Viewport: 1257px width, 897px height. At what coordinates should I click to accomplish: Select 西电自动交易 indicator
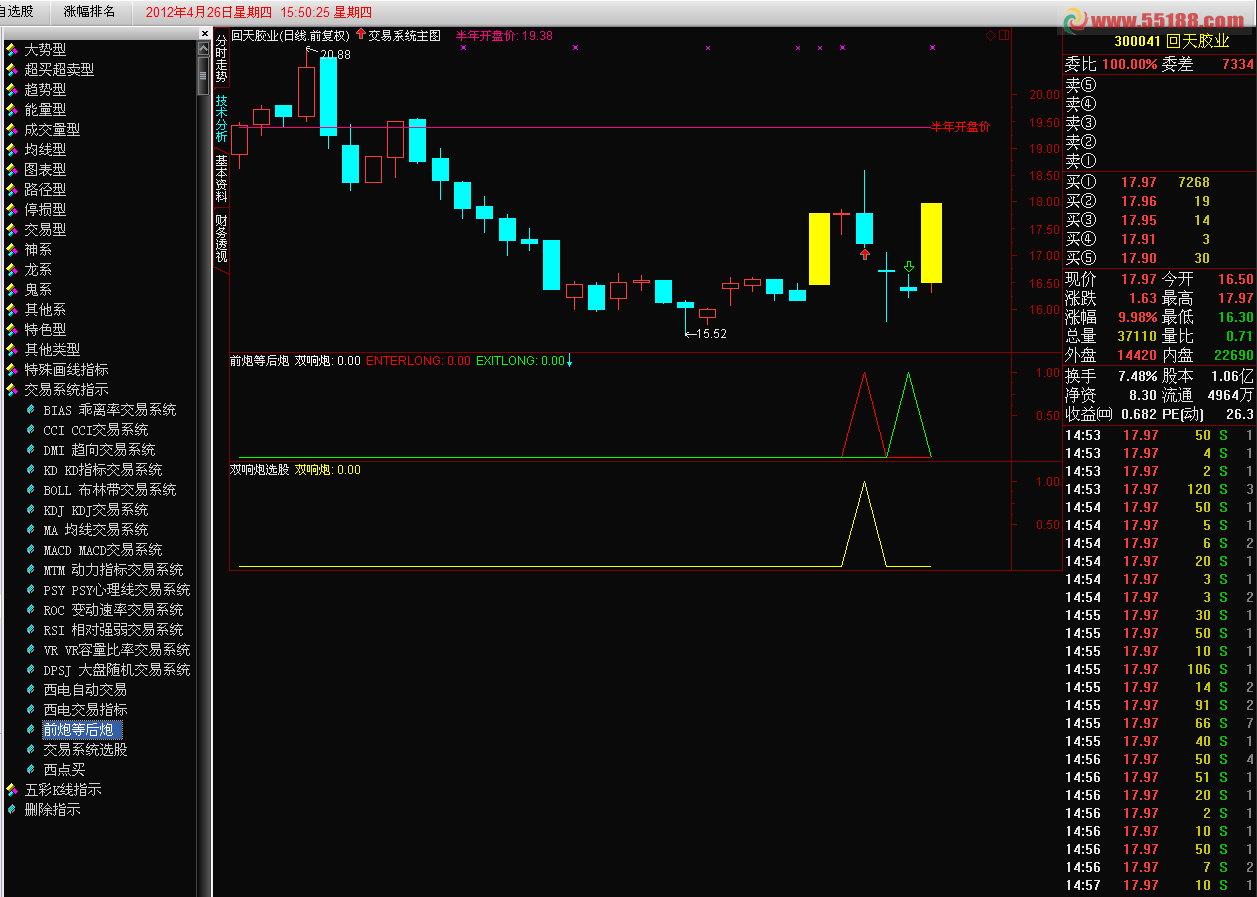coord(85,690)
